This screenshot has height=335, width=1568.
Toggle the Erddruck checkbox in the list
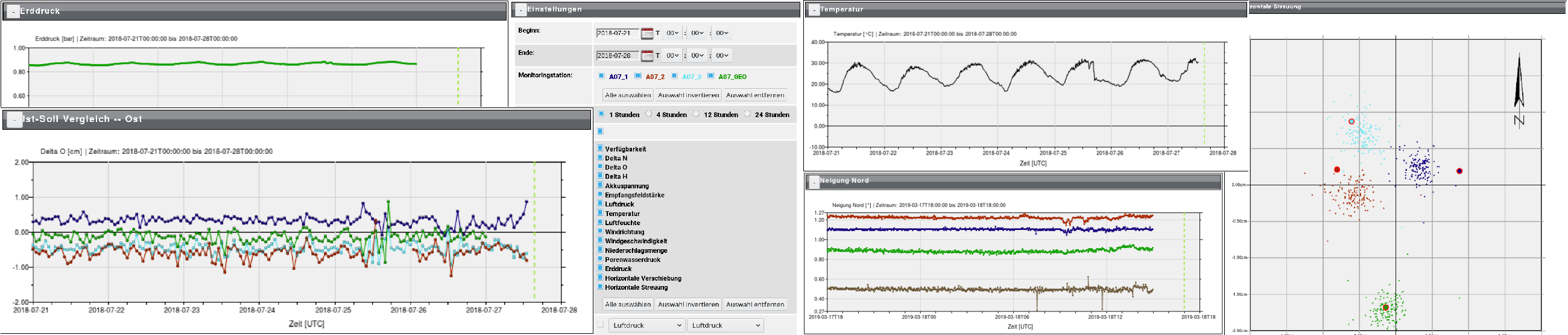click(600, 268)
